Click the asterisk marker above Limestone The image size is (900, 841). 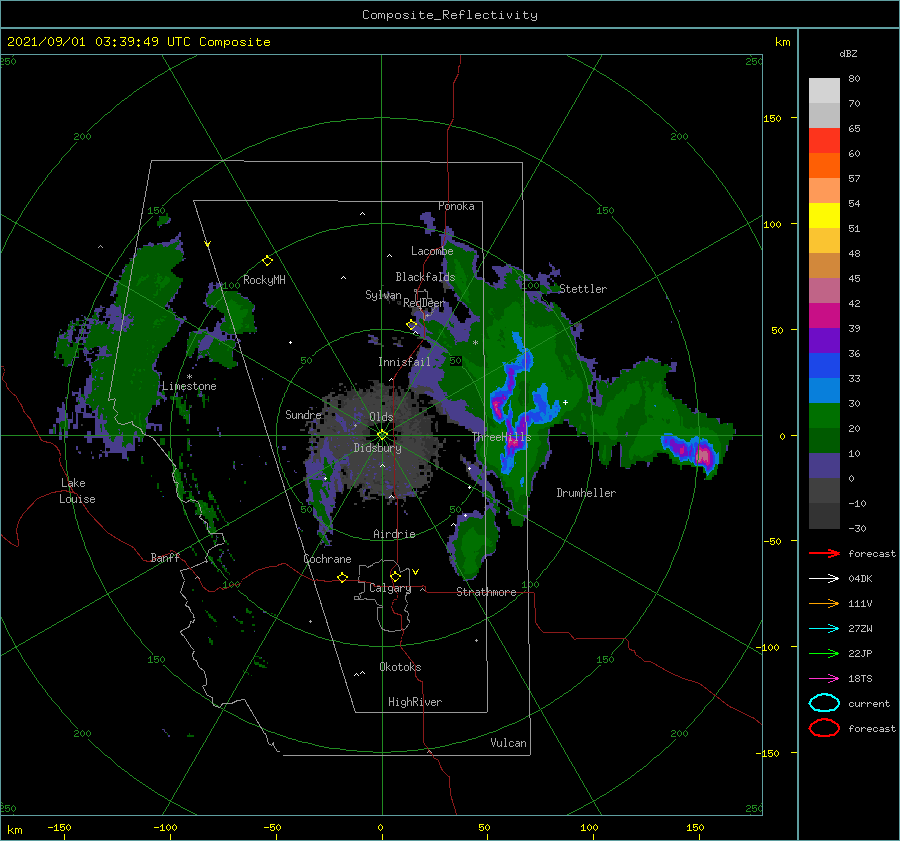(x=189, y=377)
